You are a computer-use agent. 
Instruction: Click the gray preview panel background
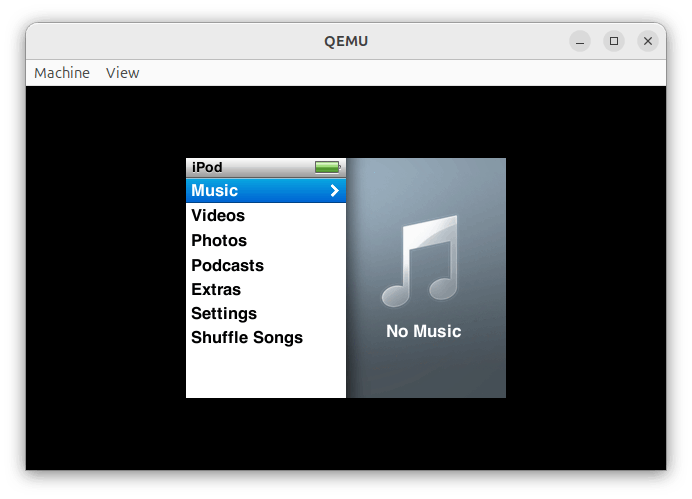426,371
